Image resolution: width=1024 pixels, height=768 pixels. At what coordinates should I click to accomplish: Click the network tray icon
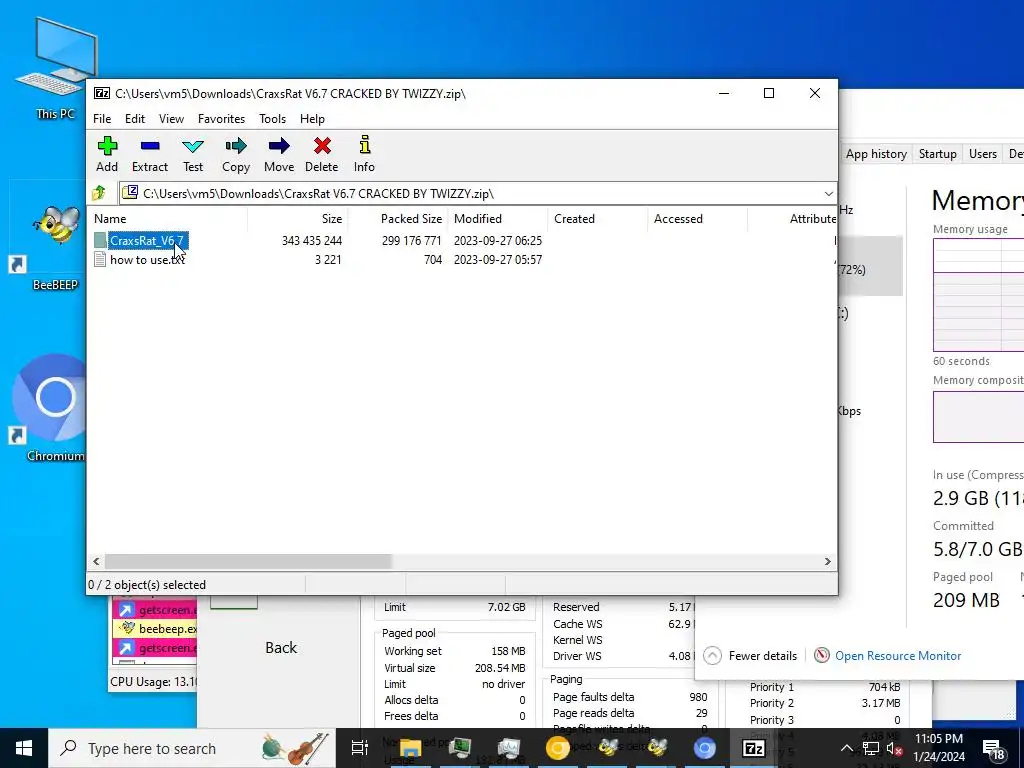871,748
